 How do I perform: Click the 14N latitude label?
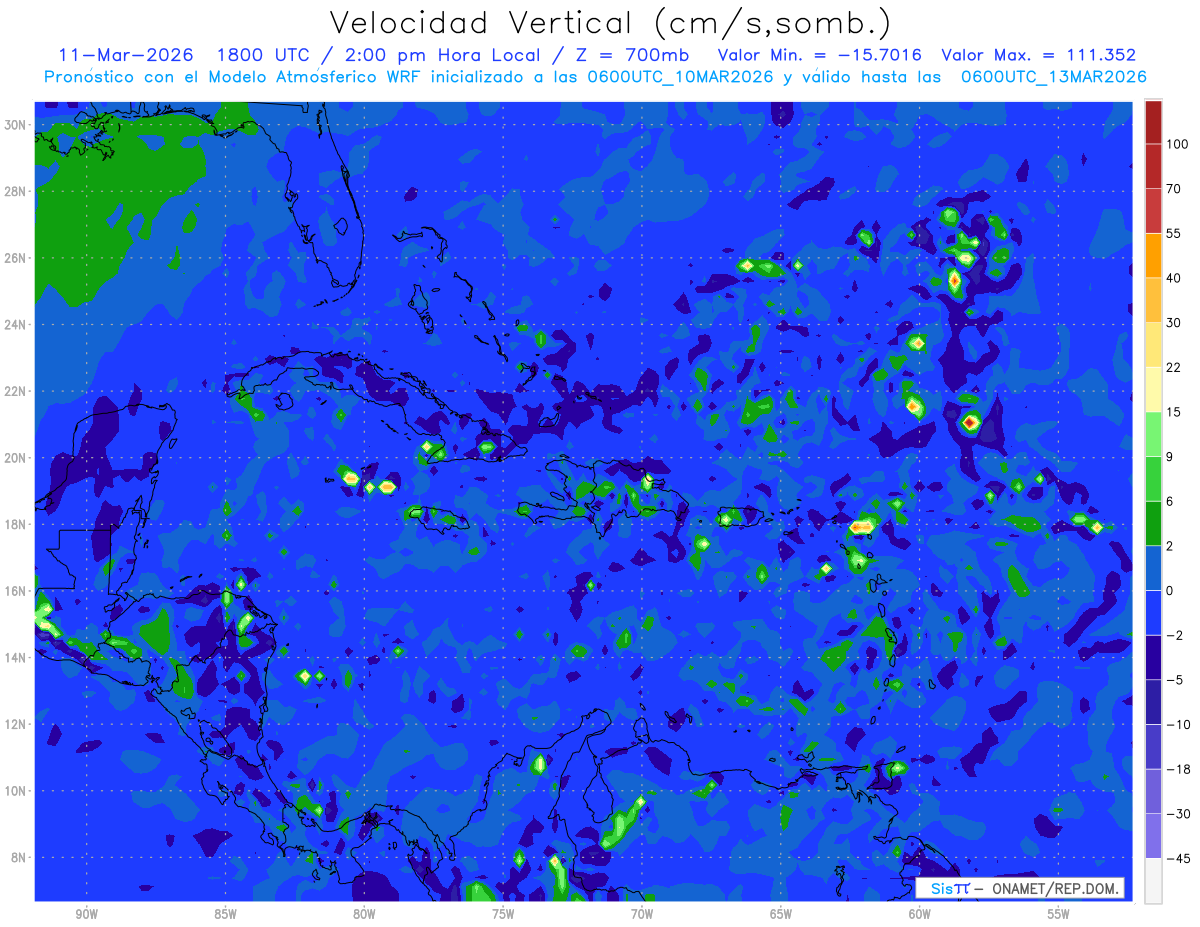tap(17, 658)
